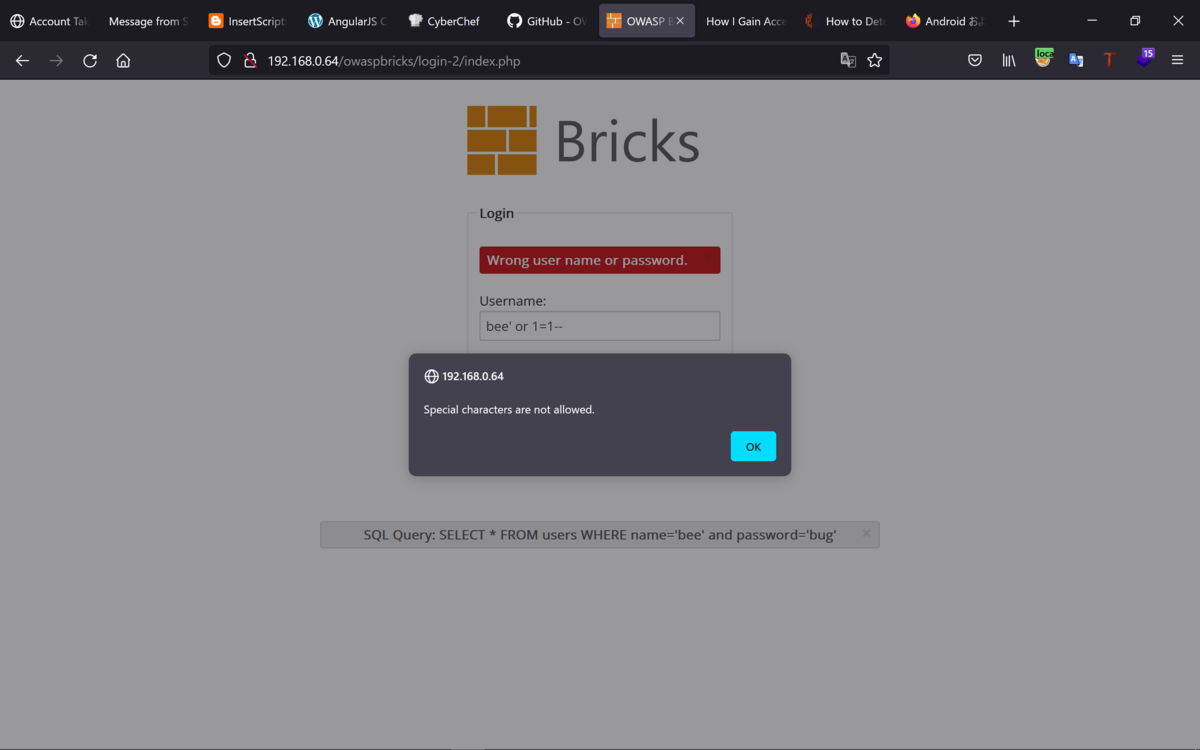Open the Save to Pocket icon
The height and width of the screenshot is (750, 1200).
pos(975,61)
